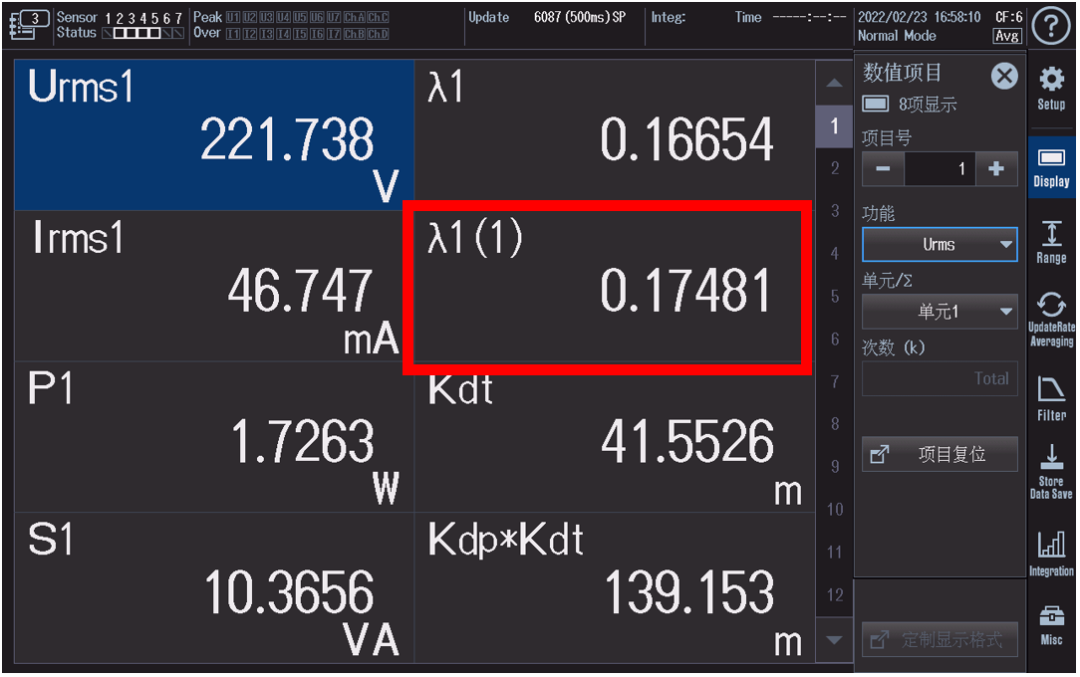Select page 11 in page list
The width and height of the screenshot is (1080, 677).
(834, 553)
